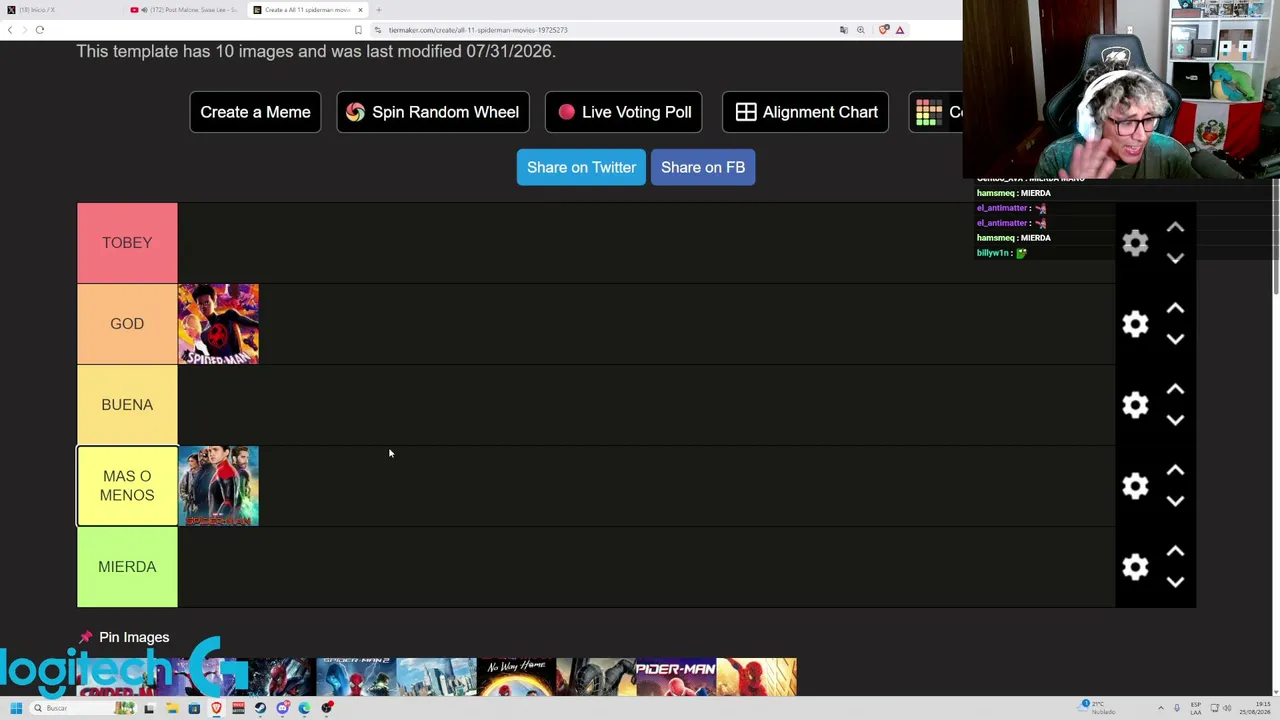Select the Spider-Man poster in MAS O MENOS tier
Viewport: 1280px width, 720px height.
point(218,486)
